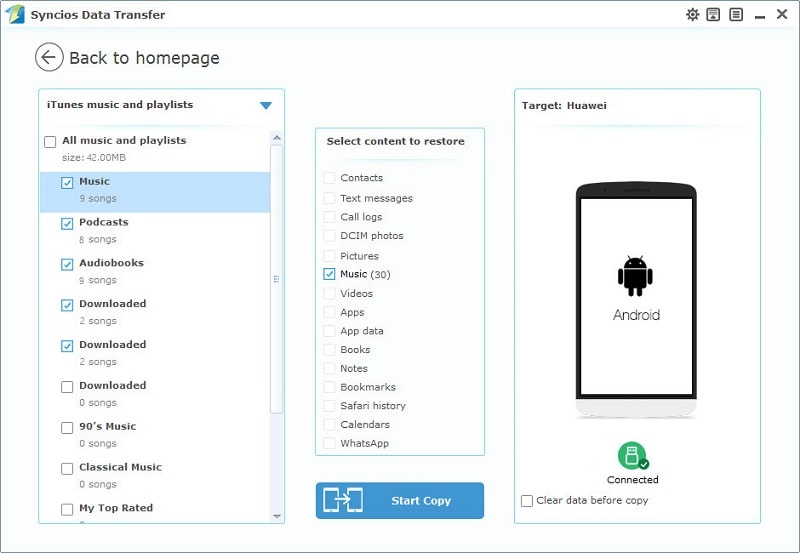The height and width of the screenshot is (553, 800).
Task: Check the Notes option
Action: click(329, 368)
